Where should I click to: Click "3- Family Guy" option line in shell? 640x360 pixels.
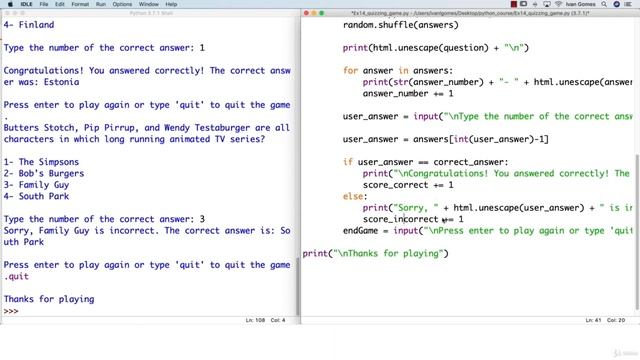pos(36,185)
